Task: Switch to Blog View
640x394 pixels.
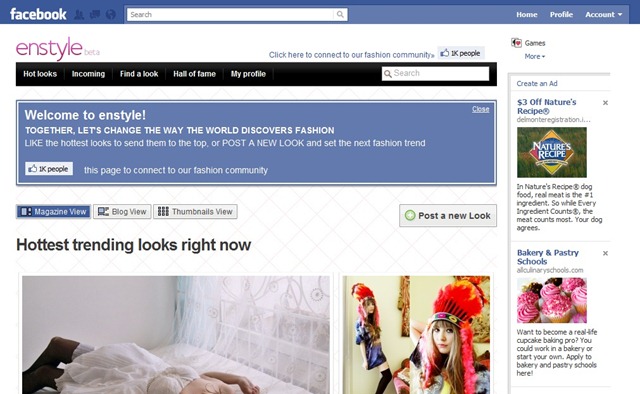Action: (x=122, y=211)
